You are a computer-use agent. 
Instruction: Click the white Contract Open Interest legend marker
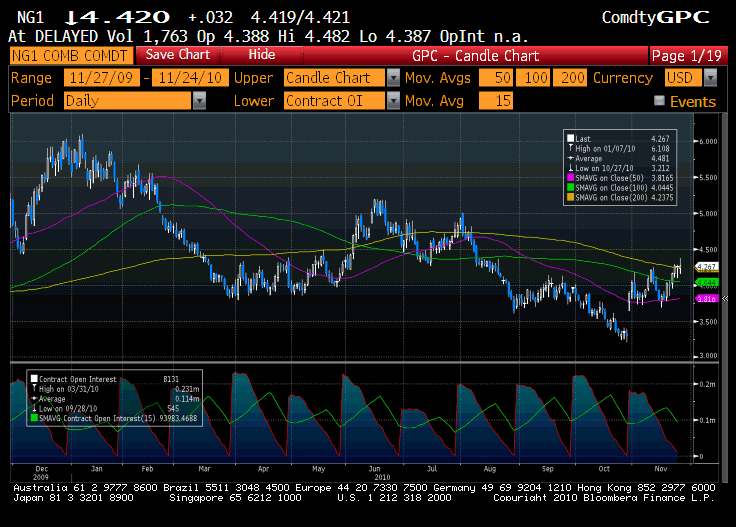pos(36,380)
